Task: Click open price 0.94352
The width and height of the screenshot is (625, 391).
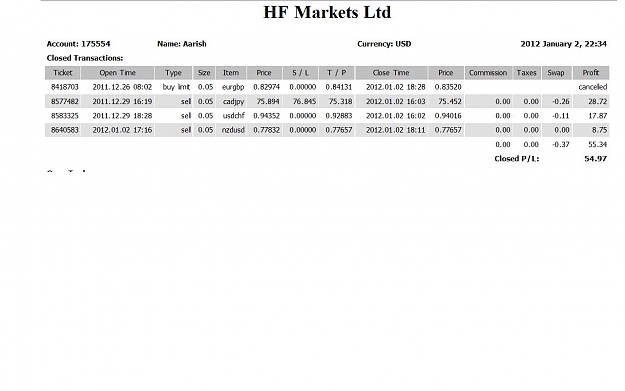Action: point(267,116)
